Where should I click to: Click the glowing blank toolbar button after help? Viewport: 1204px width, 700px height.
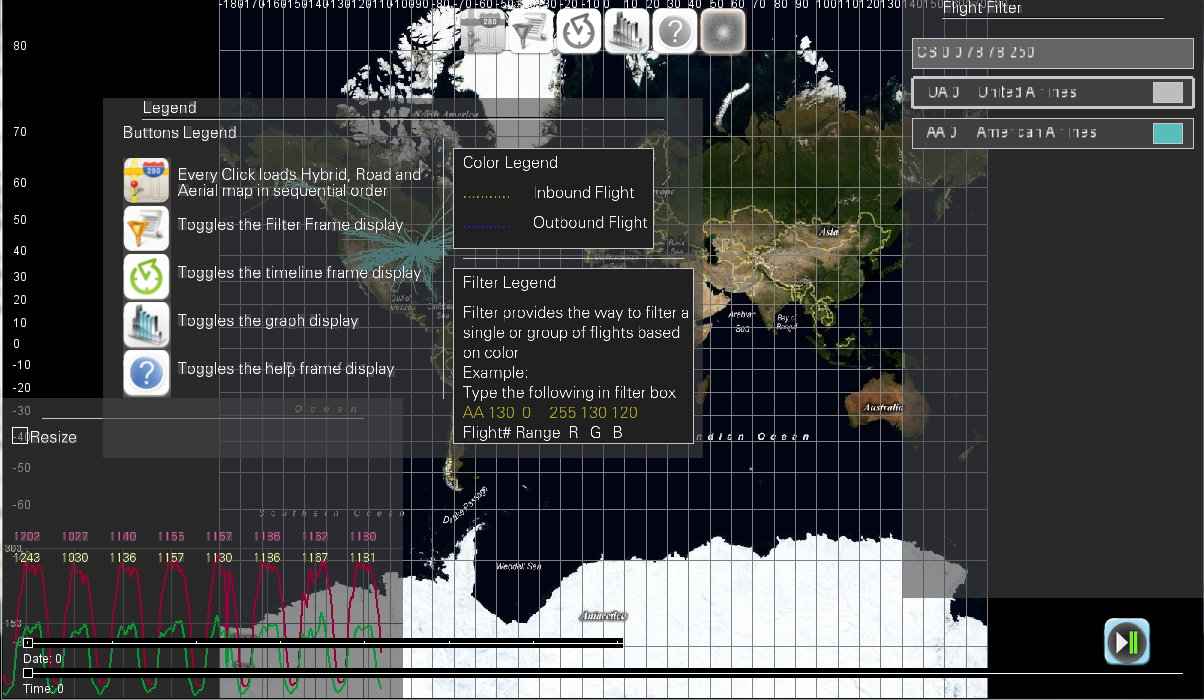click(x=723, y=31)
